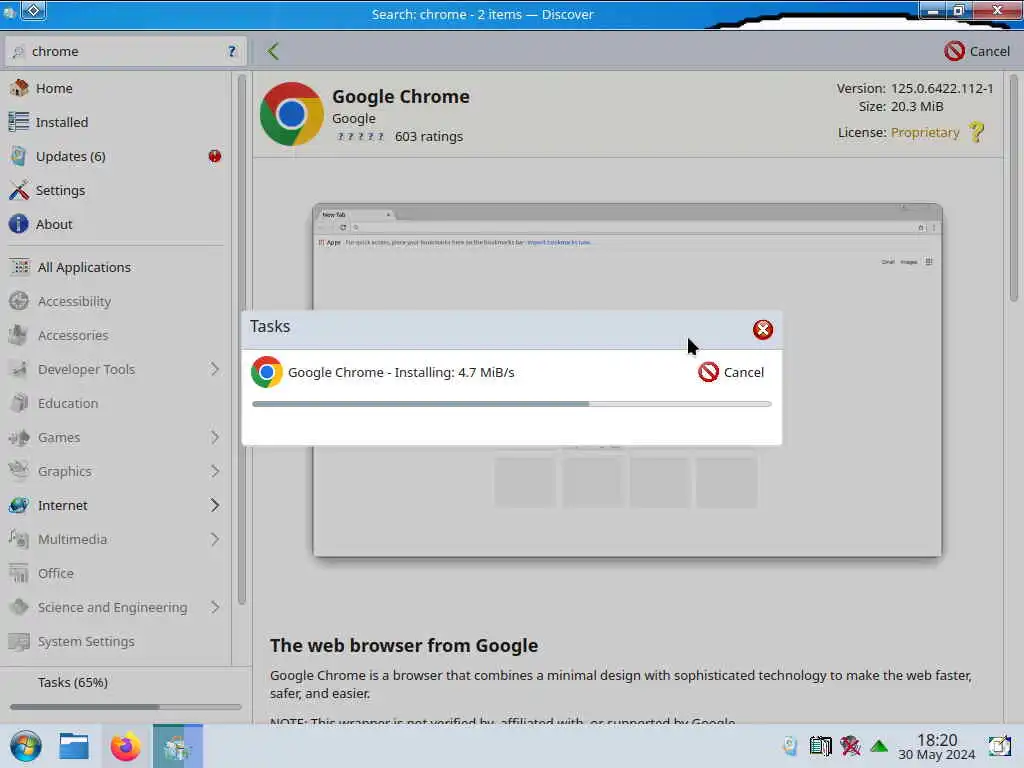The height and width of the screenshot is (768, 1024).
Task: Click the sidebar tasks progress bar
Action: (125, 707)
